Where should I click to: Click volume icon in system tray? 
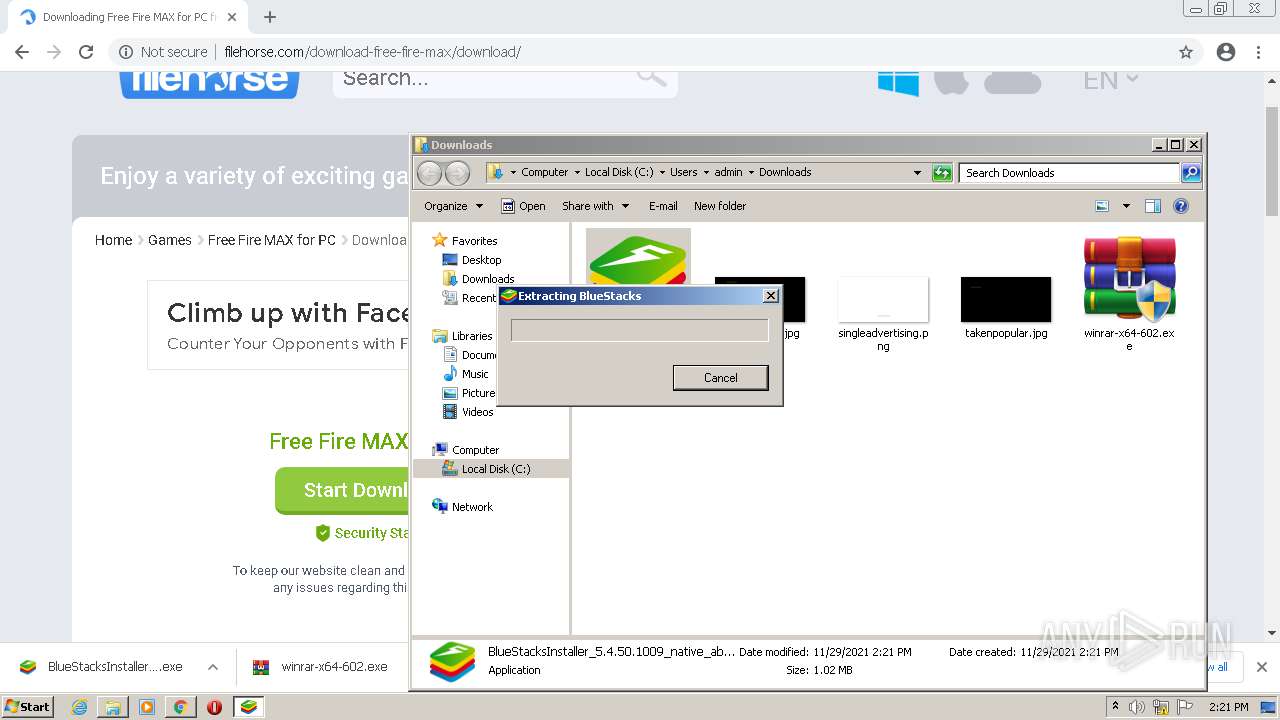[x=1137, y=707]
